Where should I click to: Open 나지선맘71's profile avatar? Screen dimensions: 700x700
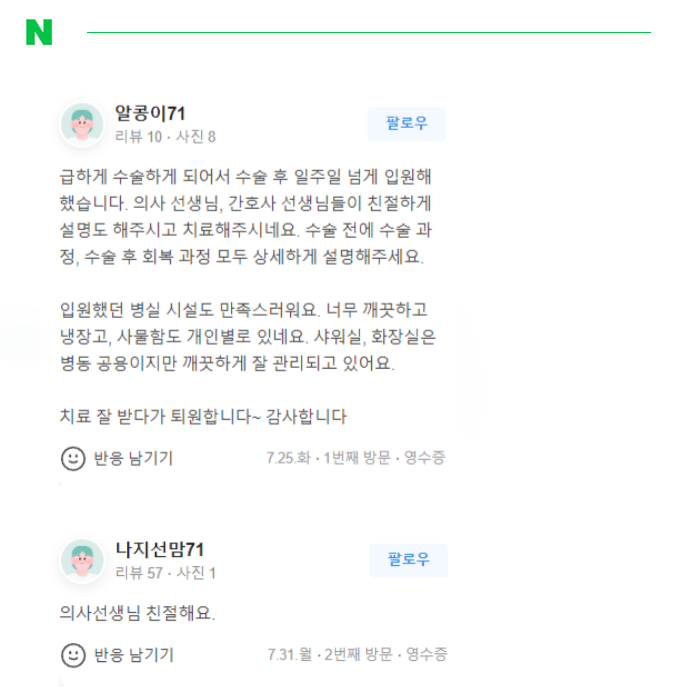(x=82, y=560)
